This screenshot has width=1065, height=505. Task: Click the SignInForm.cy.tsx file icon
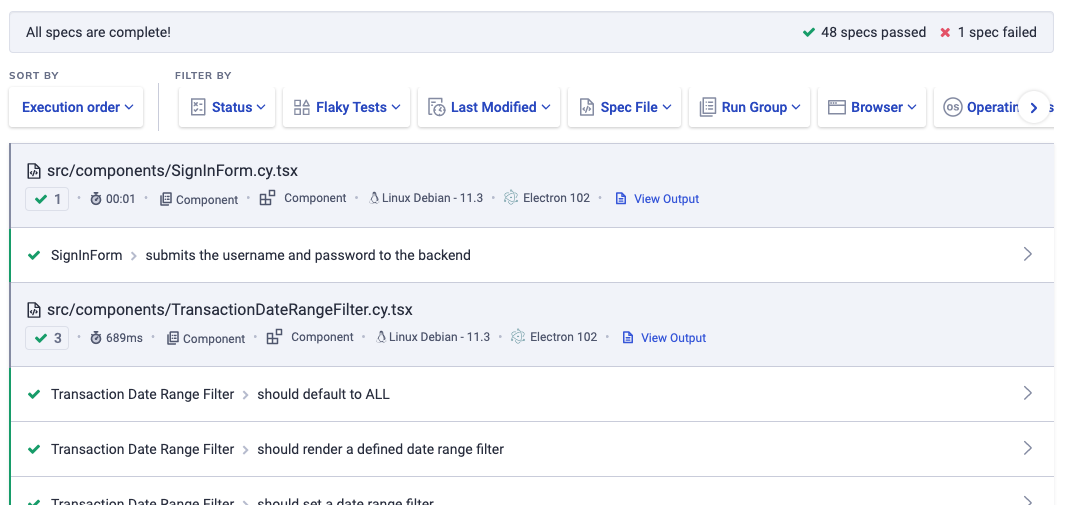click(33, 171)
